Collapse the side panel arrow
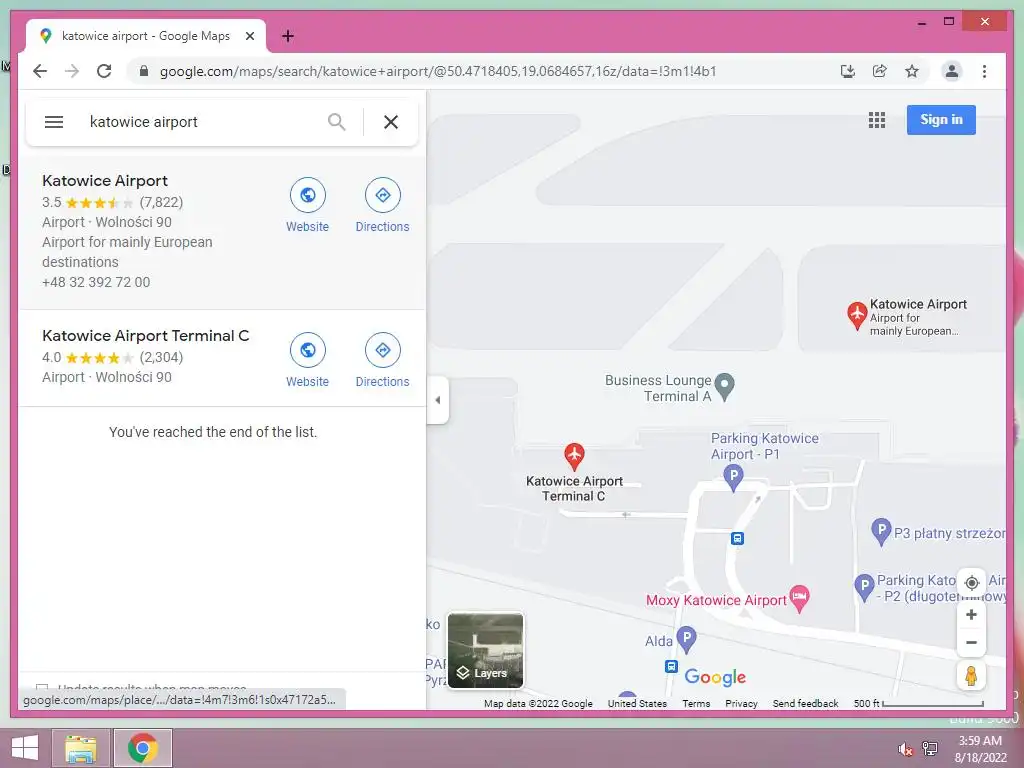1024x768 pixels. (x=438, y=400)
